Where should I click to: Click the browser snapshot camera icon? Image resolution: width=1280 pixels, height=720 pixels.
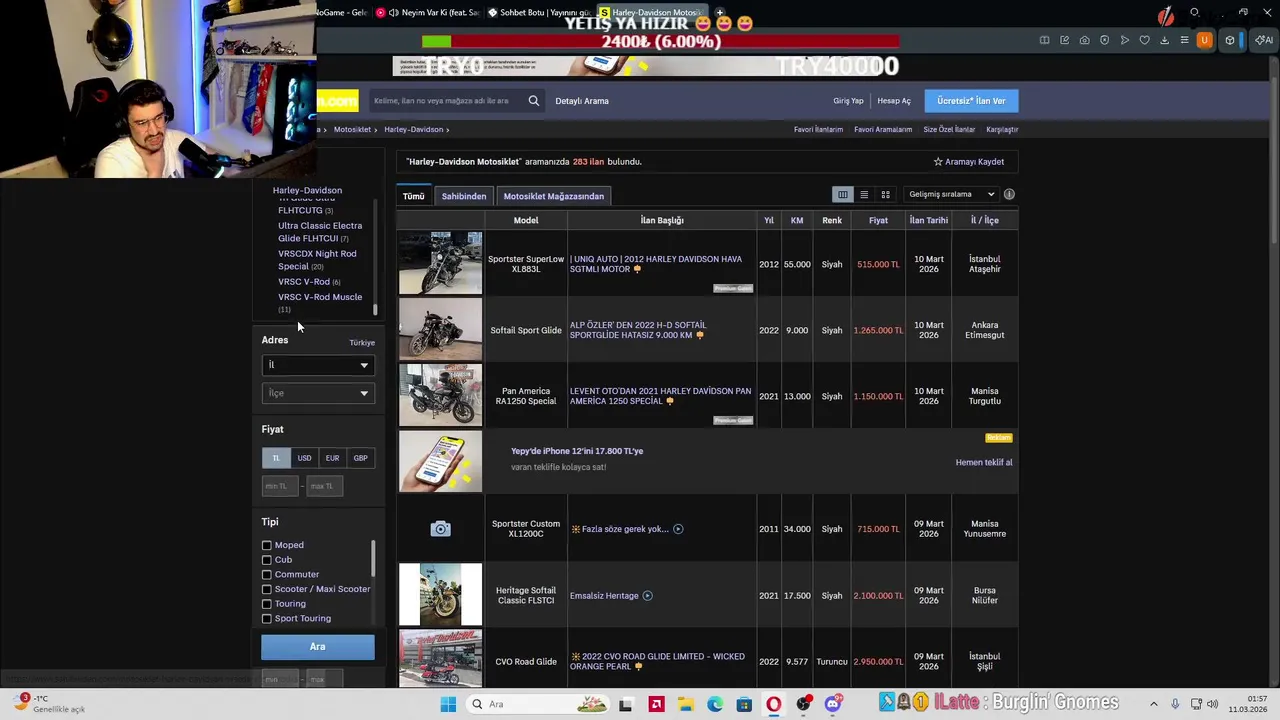[x=1084, y=40]
